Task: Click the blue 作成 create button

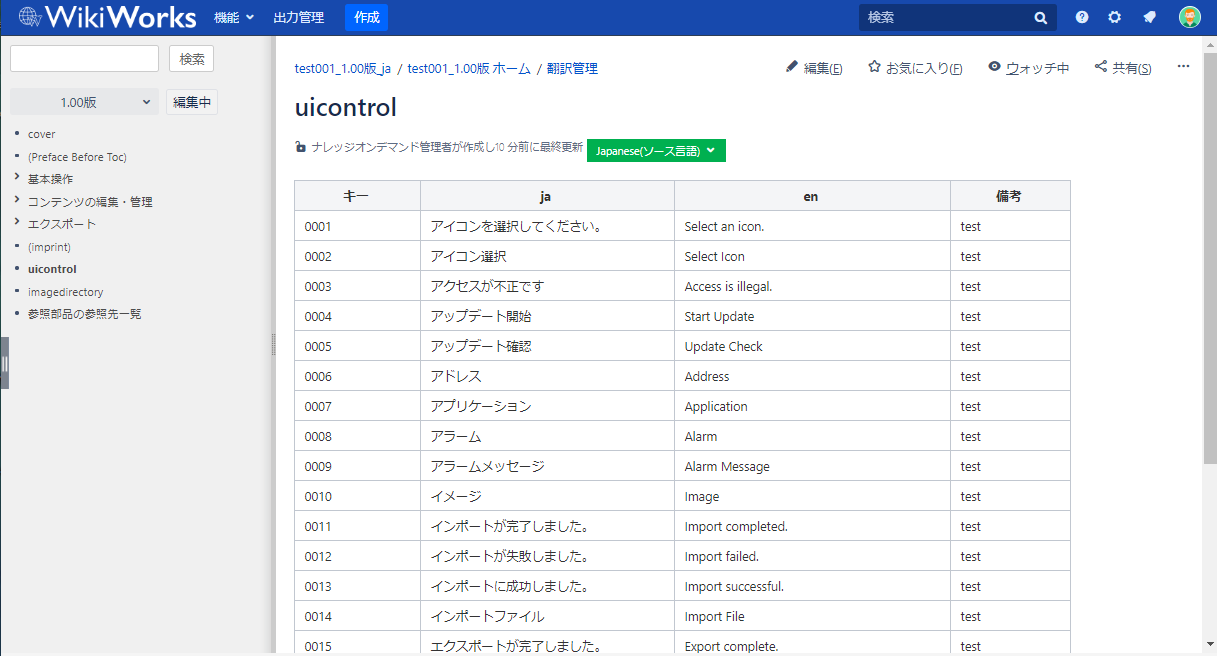Action: point(366,17)
